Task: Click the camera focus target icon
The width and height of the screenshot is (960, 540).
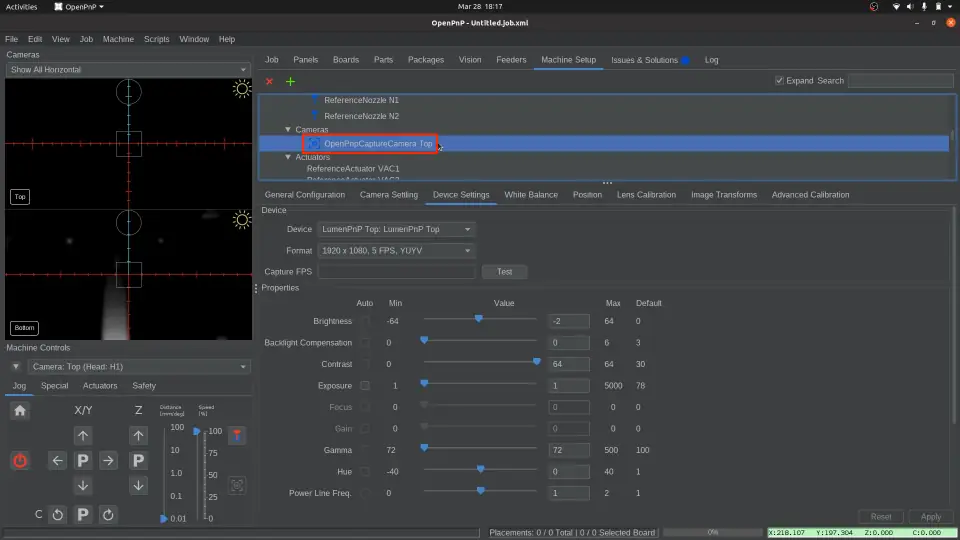Action: coord(237,485)
